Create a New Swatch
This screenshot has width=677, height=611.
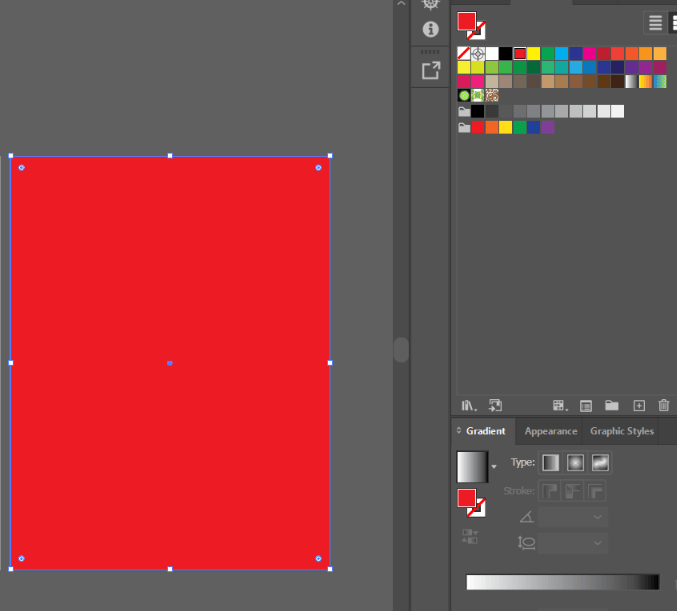639,406
